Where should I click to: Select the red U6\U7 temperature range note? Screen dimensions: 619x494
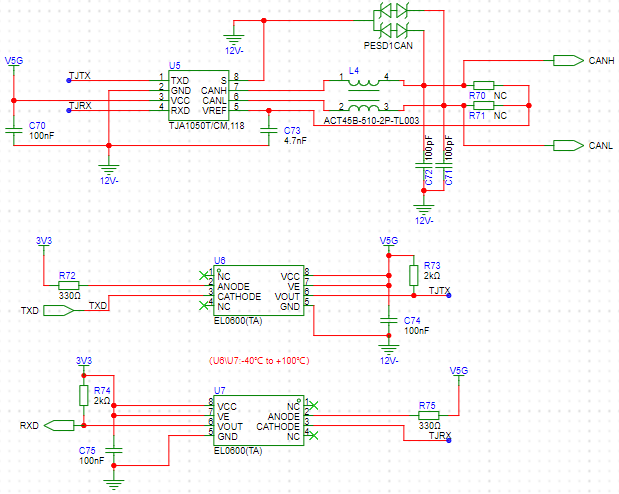[259, 361]
